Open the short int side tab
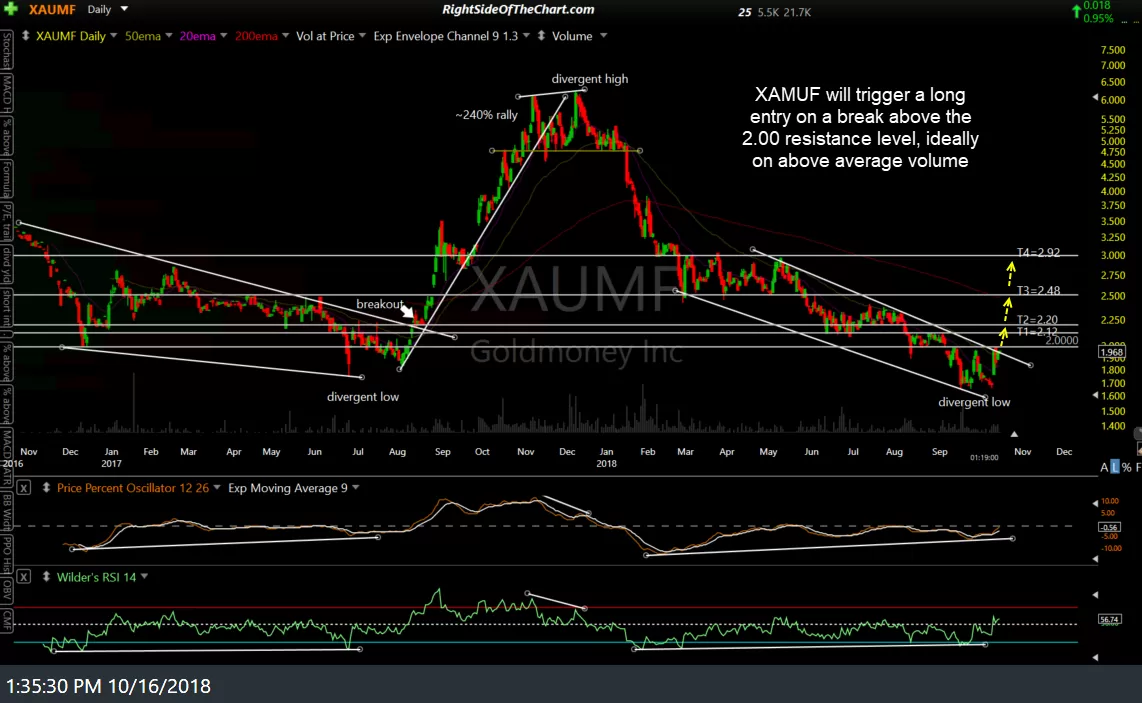The height and width of the screenshot is (703, 1142). tap(7, 307)
